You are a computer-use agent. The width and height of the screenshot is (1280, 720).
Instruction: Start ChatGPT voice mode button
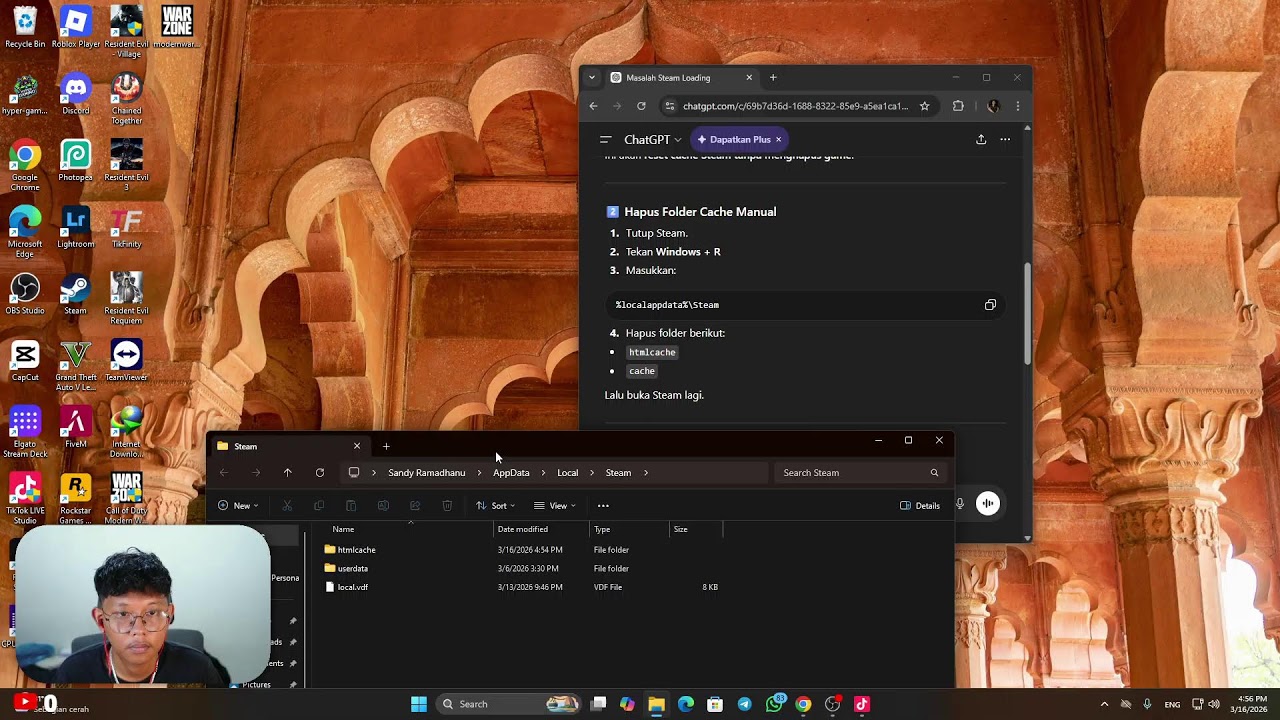(x=987, y=504)
